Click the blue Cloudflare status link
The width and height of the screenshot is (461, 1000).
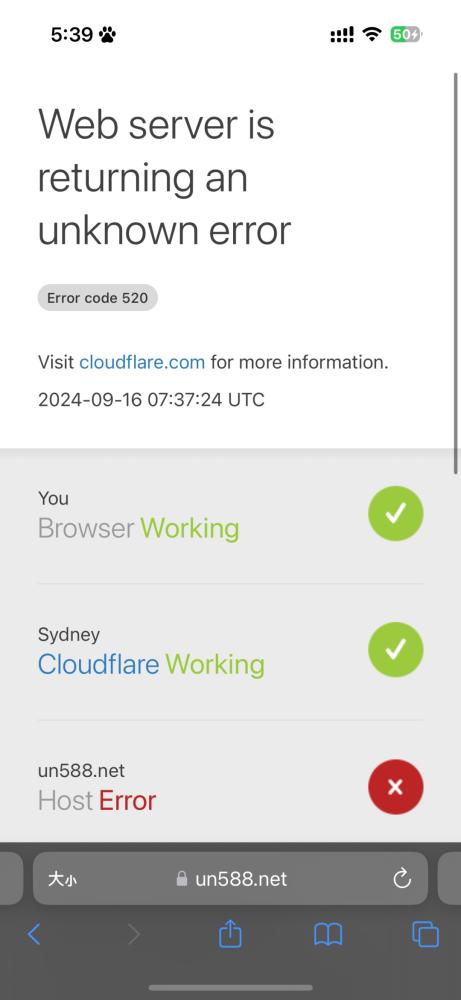(98, 664)
